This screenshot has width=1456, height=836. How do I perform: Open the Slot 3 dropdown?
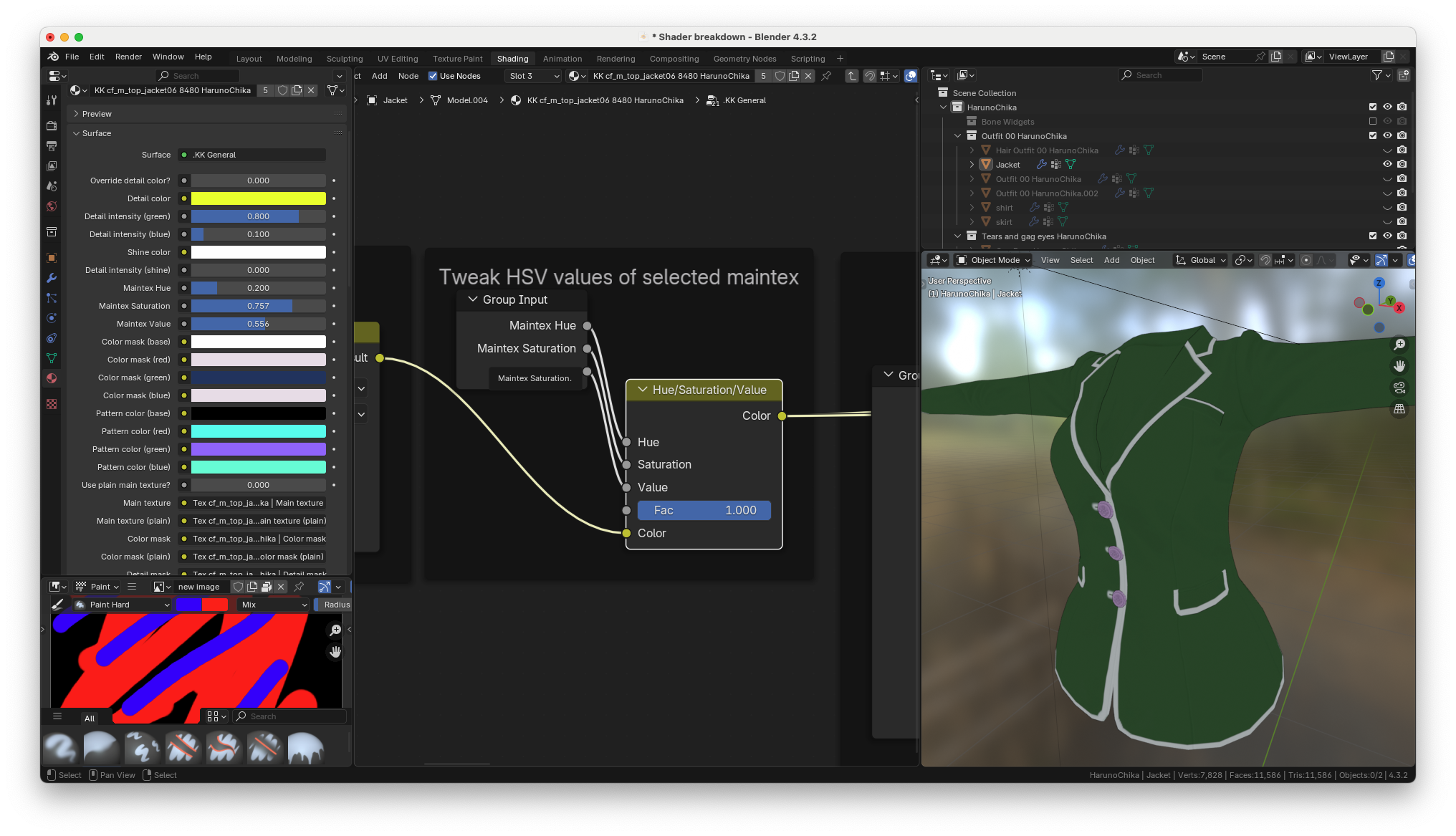534,76
